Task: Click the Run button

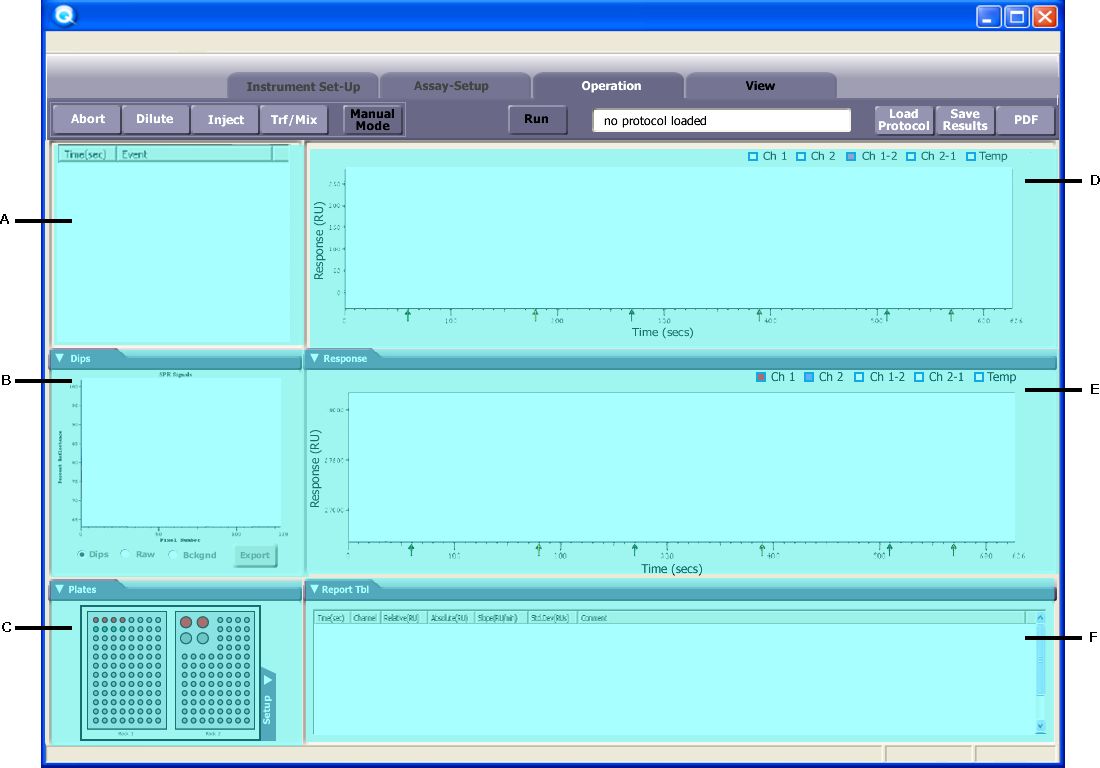Action: coord(537,119)
